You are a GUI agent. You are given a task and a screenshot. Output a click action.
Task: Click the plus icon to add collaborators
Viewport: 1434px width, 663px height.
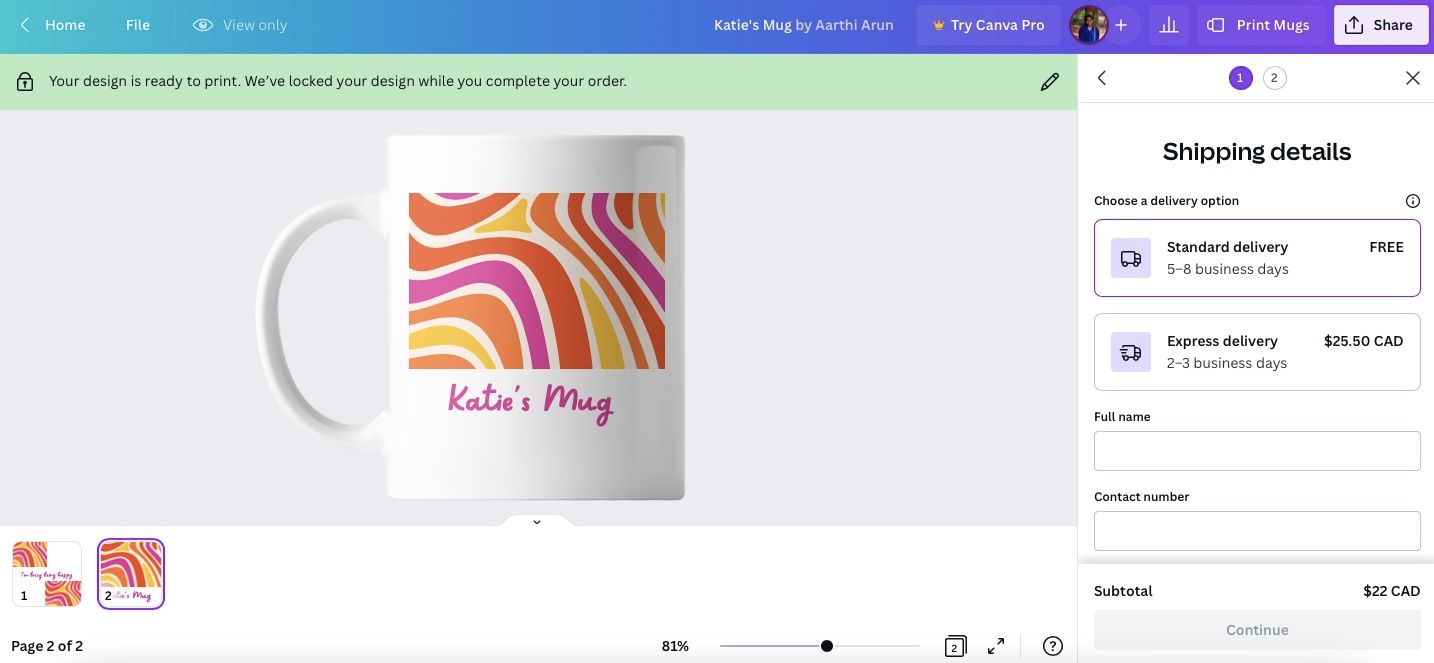coord(1121,25)
